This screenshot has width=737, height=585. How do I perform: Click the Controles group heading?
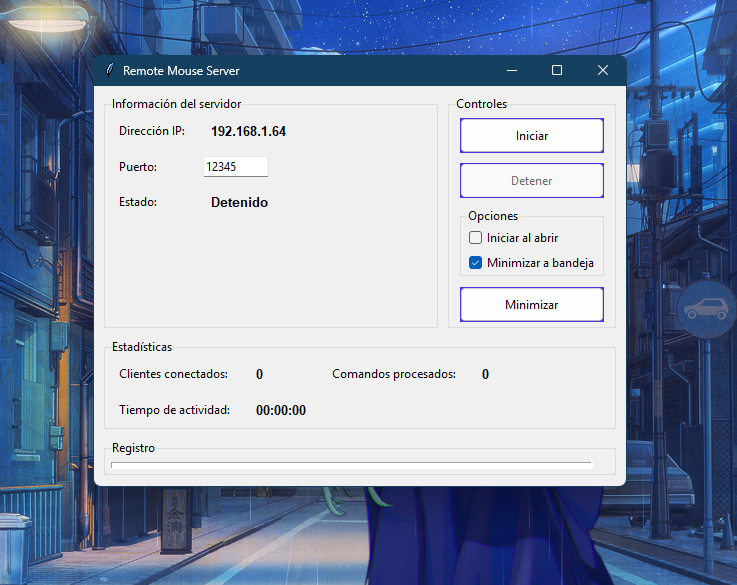[x=482, y=104]
